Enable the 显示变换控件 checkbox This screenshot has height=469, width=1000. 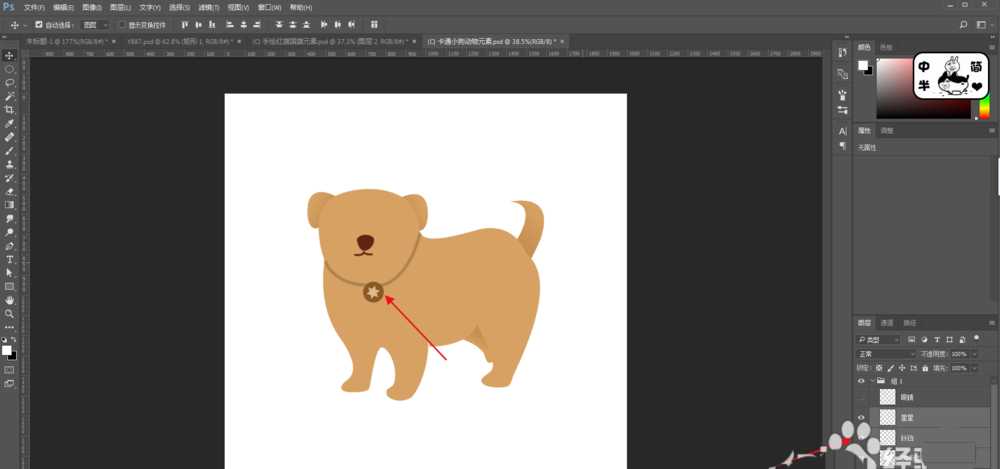tap(122, 24)
